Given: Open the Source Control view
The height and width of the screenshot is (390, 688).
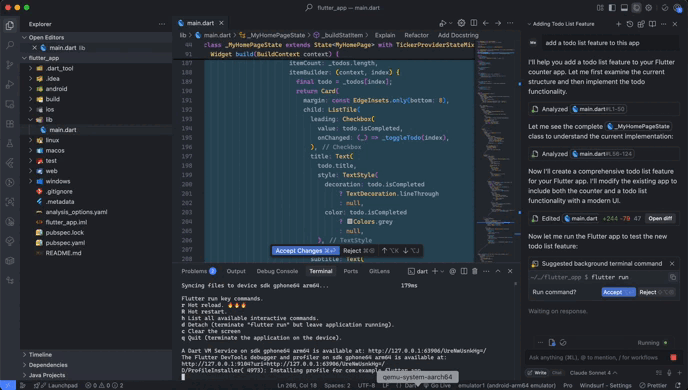Looking at the screenshot, I should [10, 65].
